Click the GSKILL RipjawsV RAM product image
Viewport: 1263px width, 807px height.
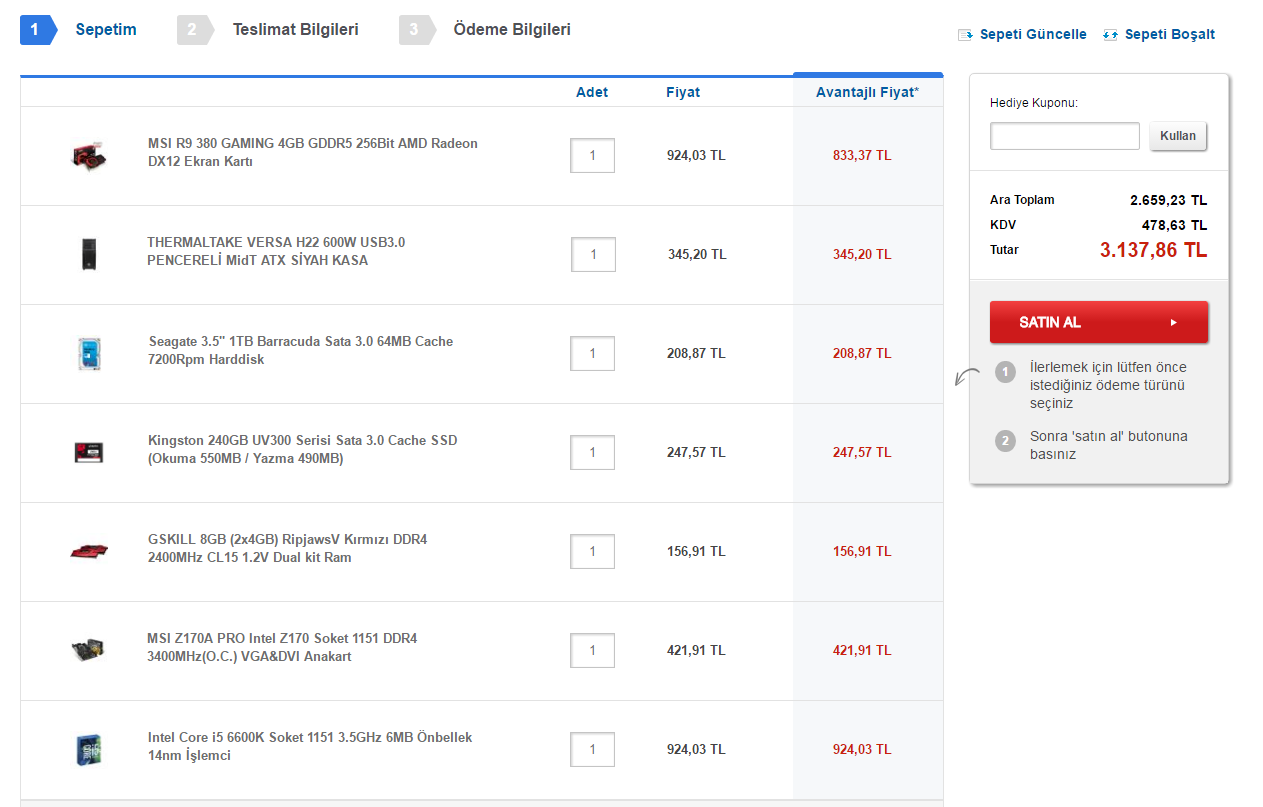click(x=90, y=551)
